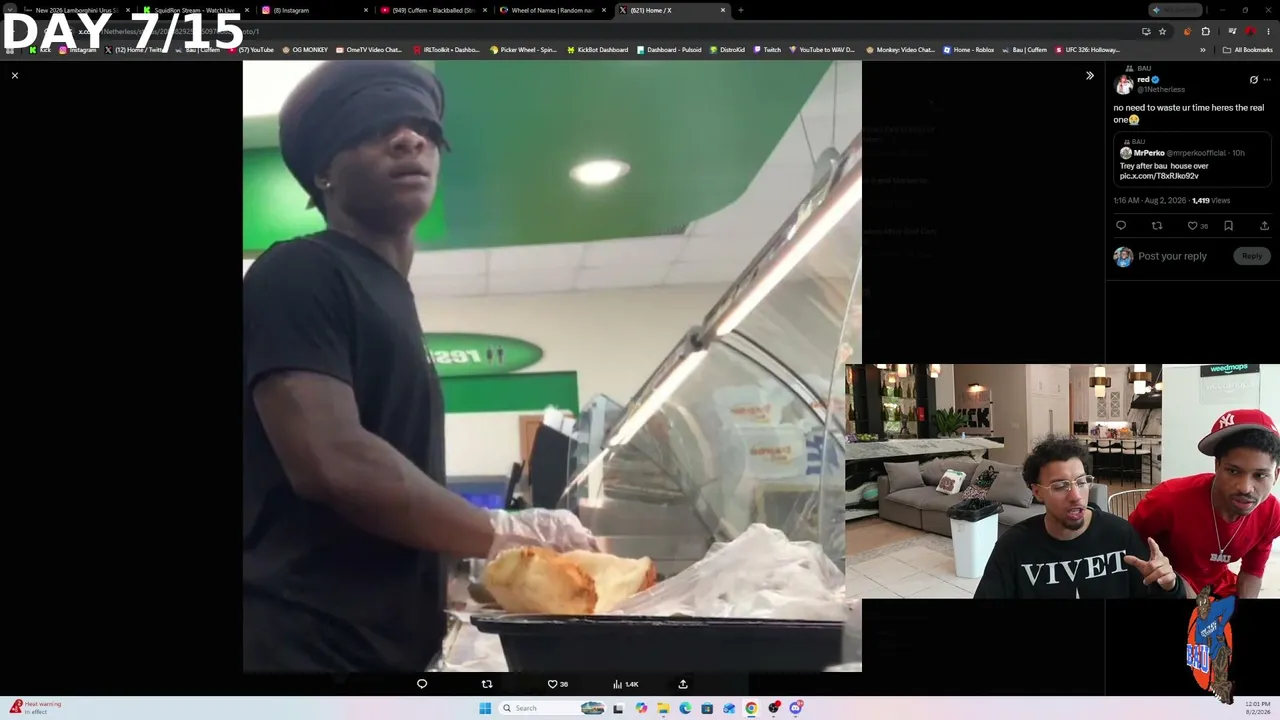This screenshot has height=720, width=1280.
Task: Open the OmeTV Video Chat bookmark
Action: pos(369,50)
